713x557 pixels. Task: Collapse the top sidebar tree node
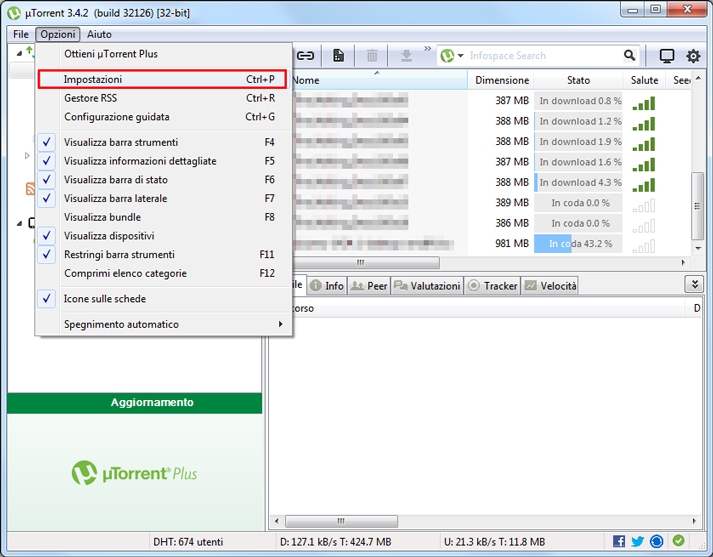19,53
